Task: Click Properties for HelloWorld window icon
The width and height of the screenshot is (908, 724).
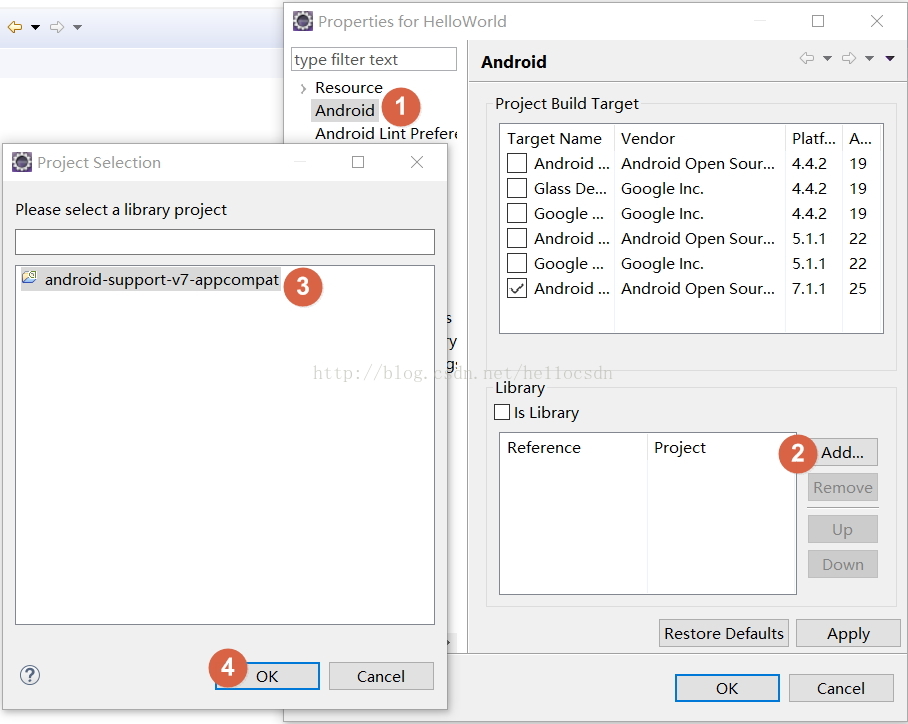Action: (303, 21)
